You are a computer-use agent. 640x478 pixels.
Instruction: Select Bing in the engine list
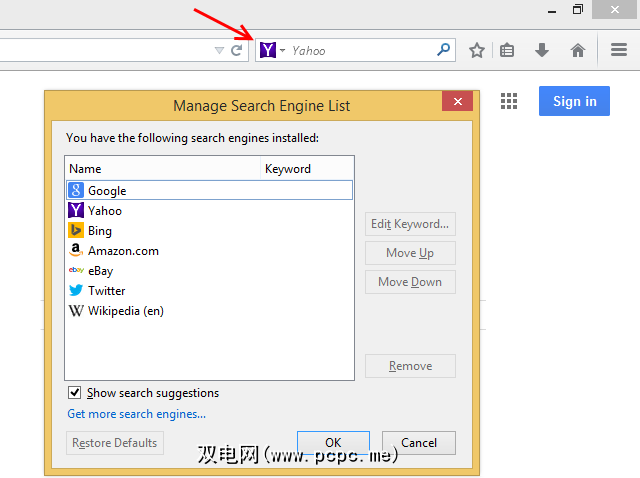(209, 231)
